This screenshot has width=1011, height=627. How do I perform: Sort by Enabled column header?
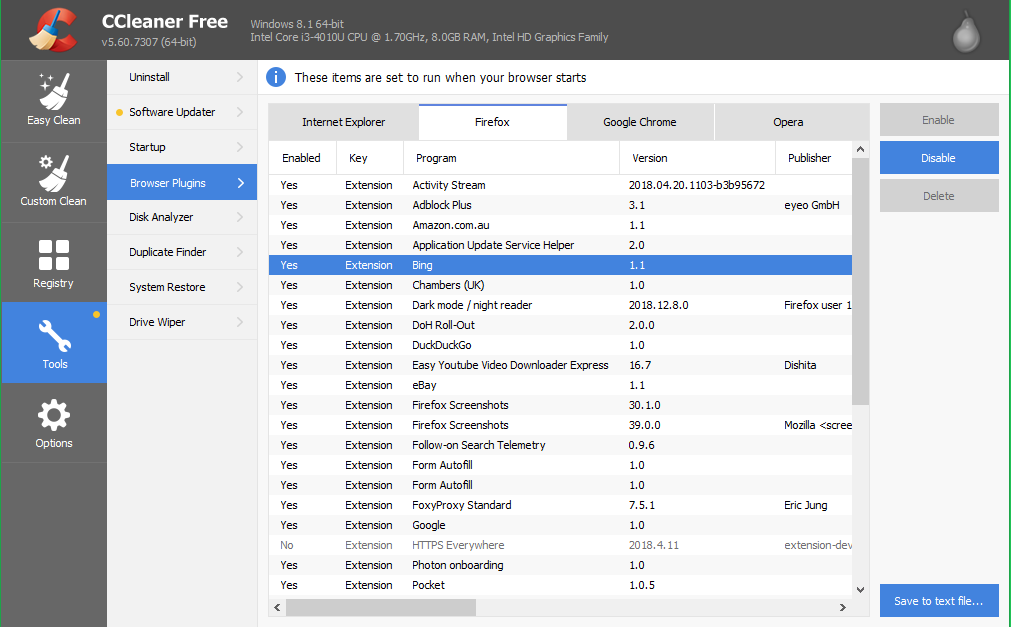pyautogui.click(x=302, y=158)
